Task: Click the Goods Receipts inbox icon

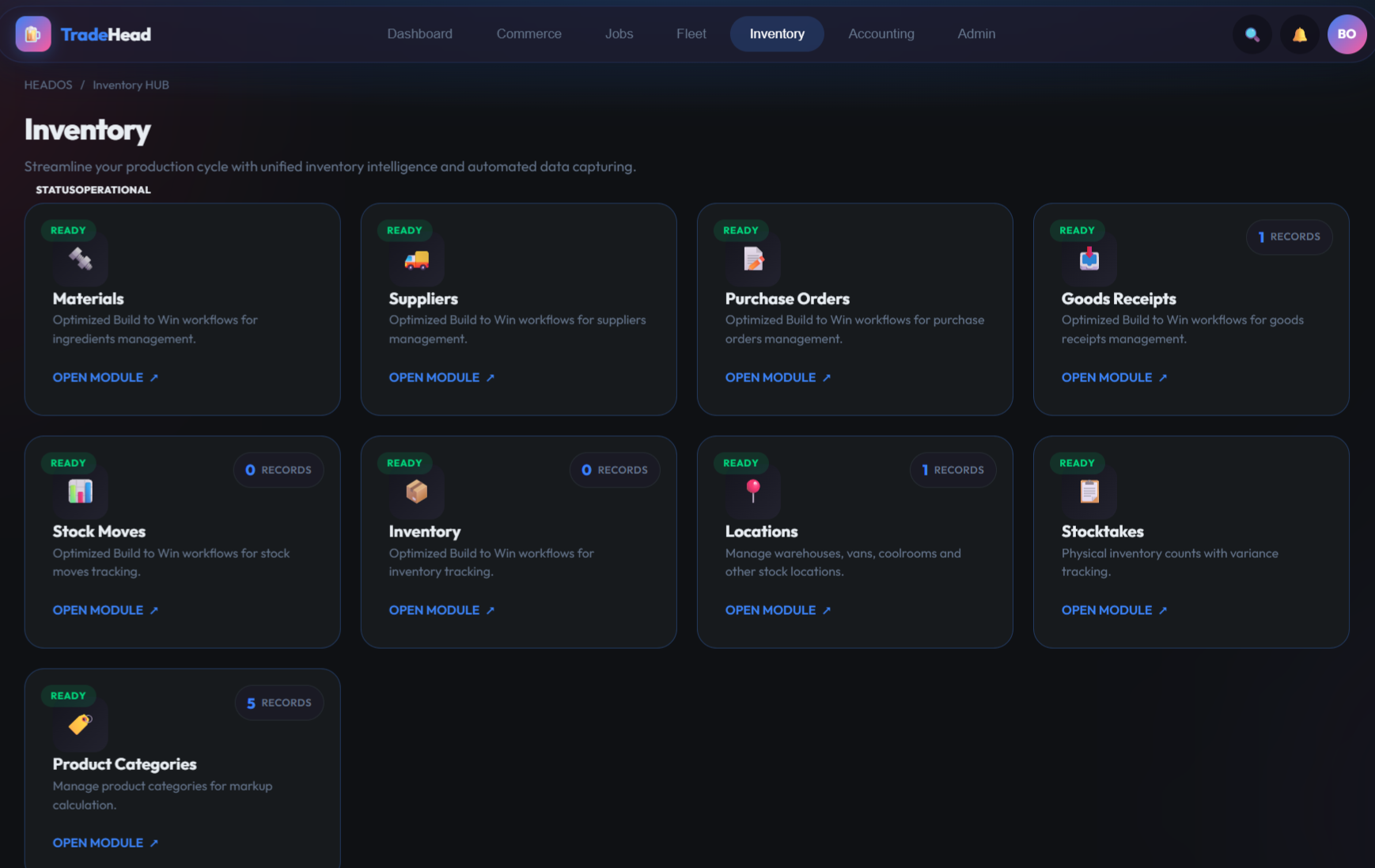Action: (x=1089, y=259)
